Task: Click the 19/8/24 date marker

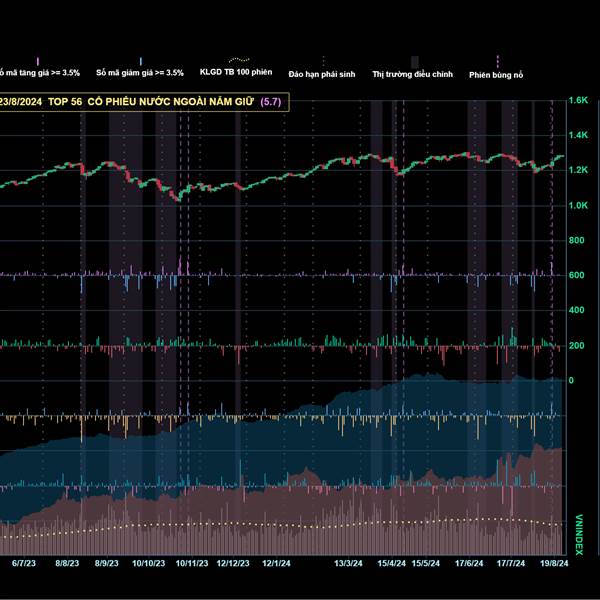Action: pyautogui.click(x=553, y=563)
